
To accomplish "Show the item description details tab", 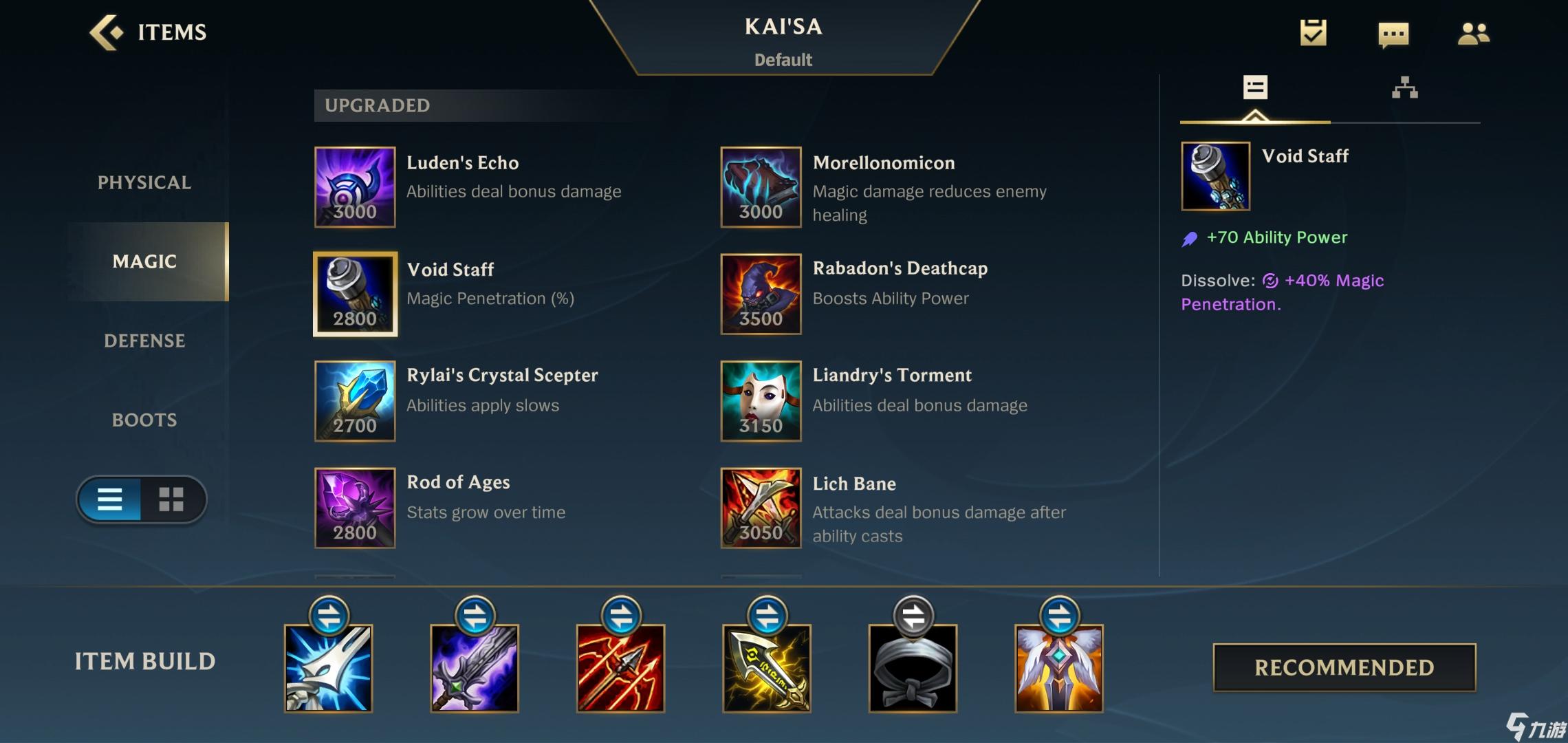I will [1255, 88].
